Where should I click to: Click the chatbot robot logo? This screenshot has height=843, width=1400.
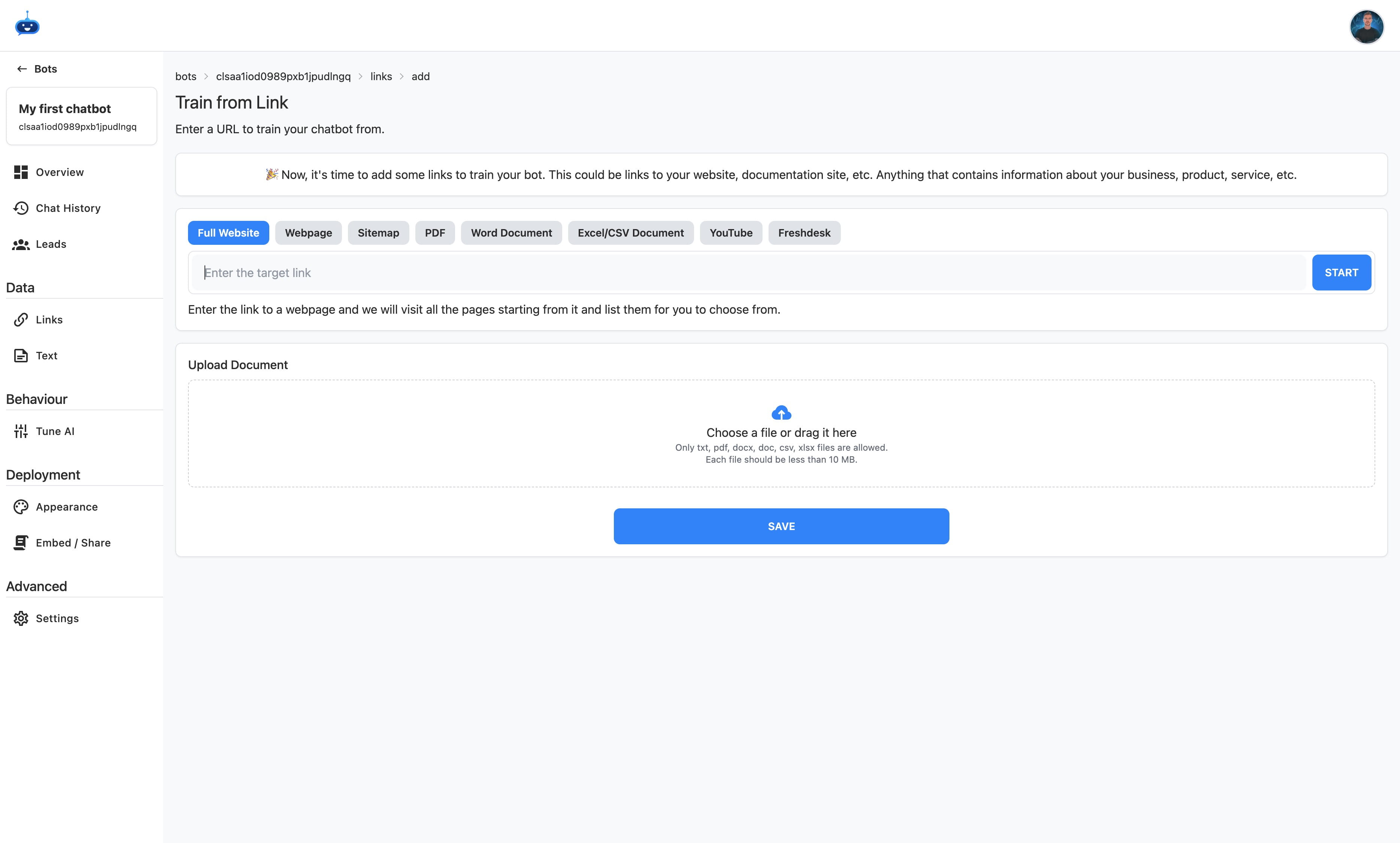pyautogui.click(x=27, y=24)
